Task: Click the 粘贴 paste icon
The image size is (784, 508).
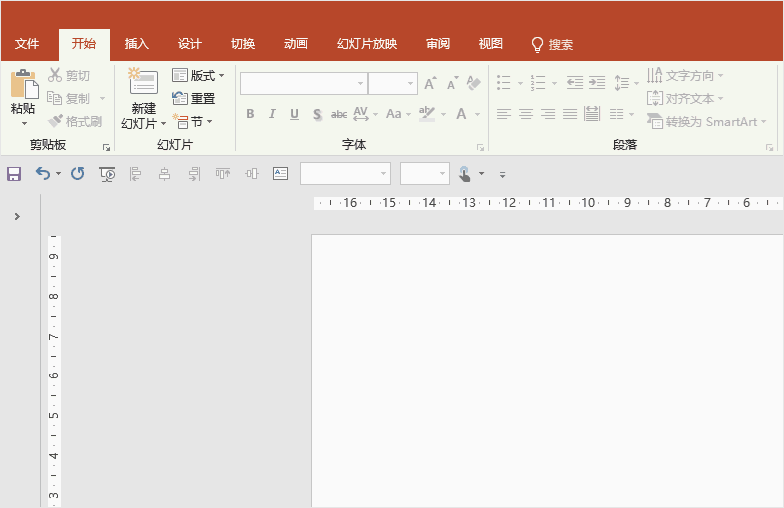Action: (24, 84)
